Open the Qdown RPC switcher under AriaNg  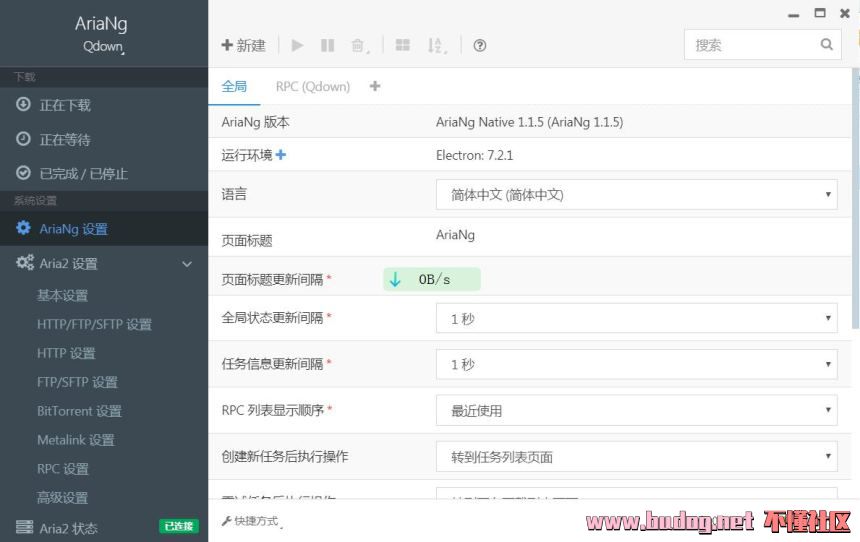pos(103,47)
